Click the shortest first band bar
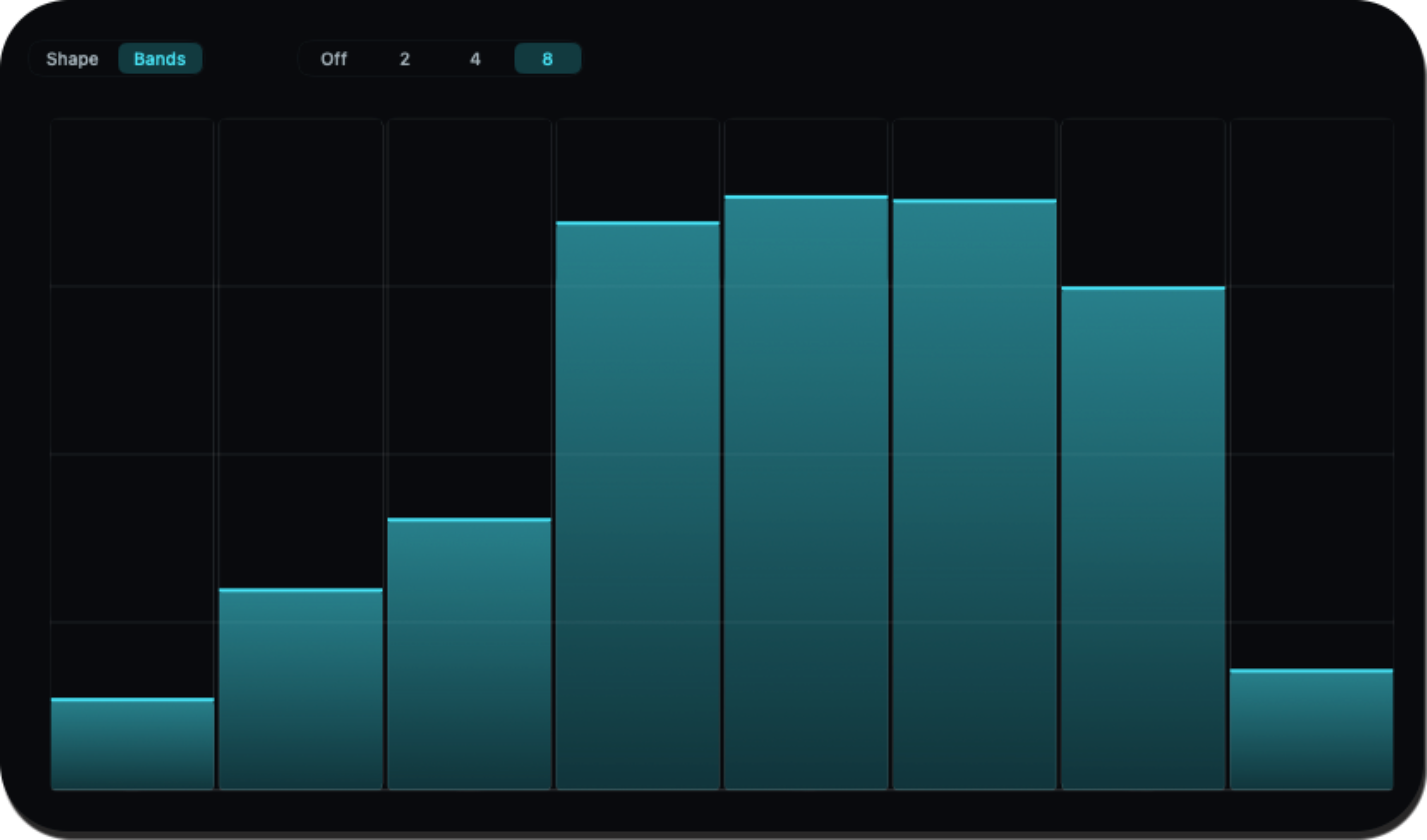 [x=133, y=743]
